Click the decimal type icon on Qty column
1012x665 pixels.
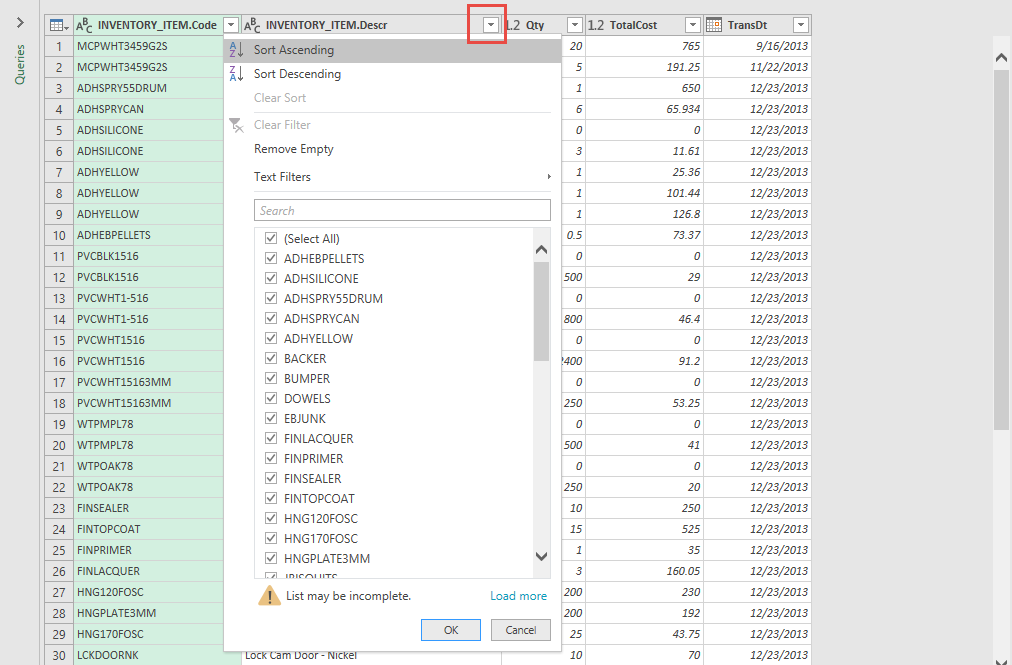point(511,25)
